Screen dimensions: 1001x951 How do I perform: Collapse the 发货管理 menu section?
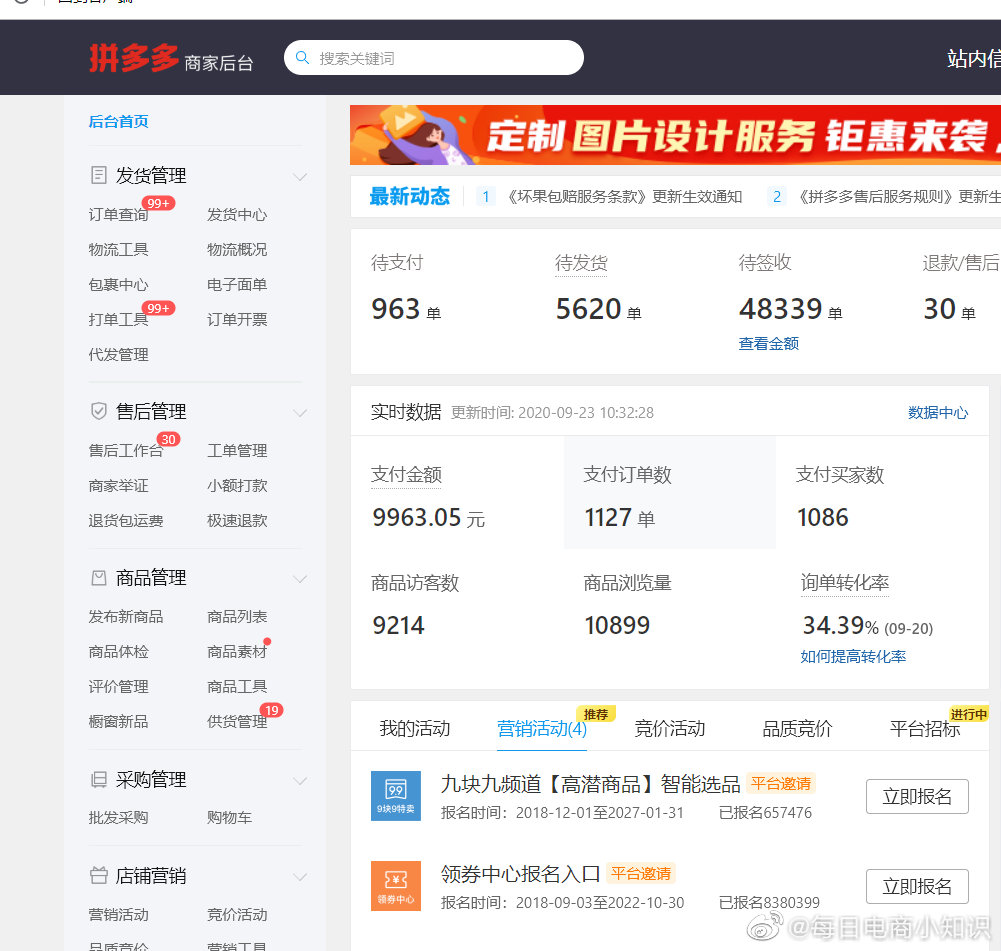[299, 176]
